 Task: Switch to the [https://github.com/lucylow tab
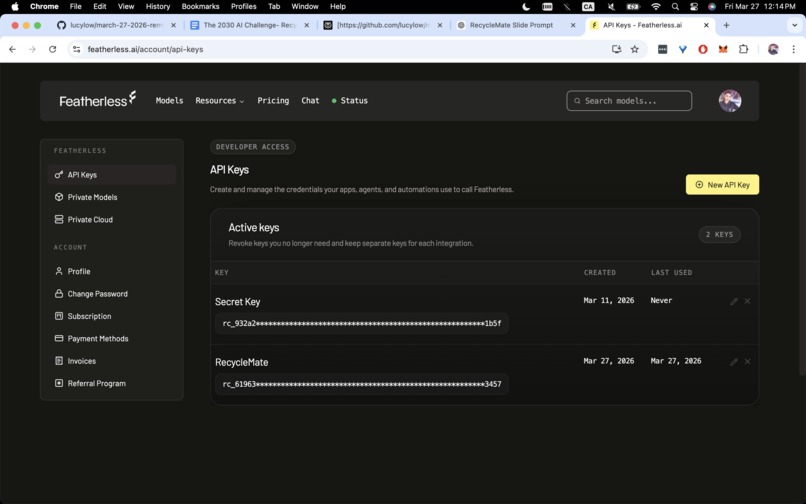383,25
